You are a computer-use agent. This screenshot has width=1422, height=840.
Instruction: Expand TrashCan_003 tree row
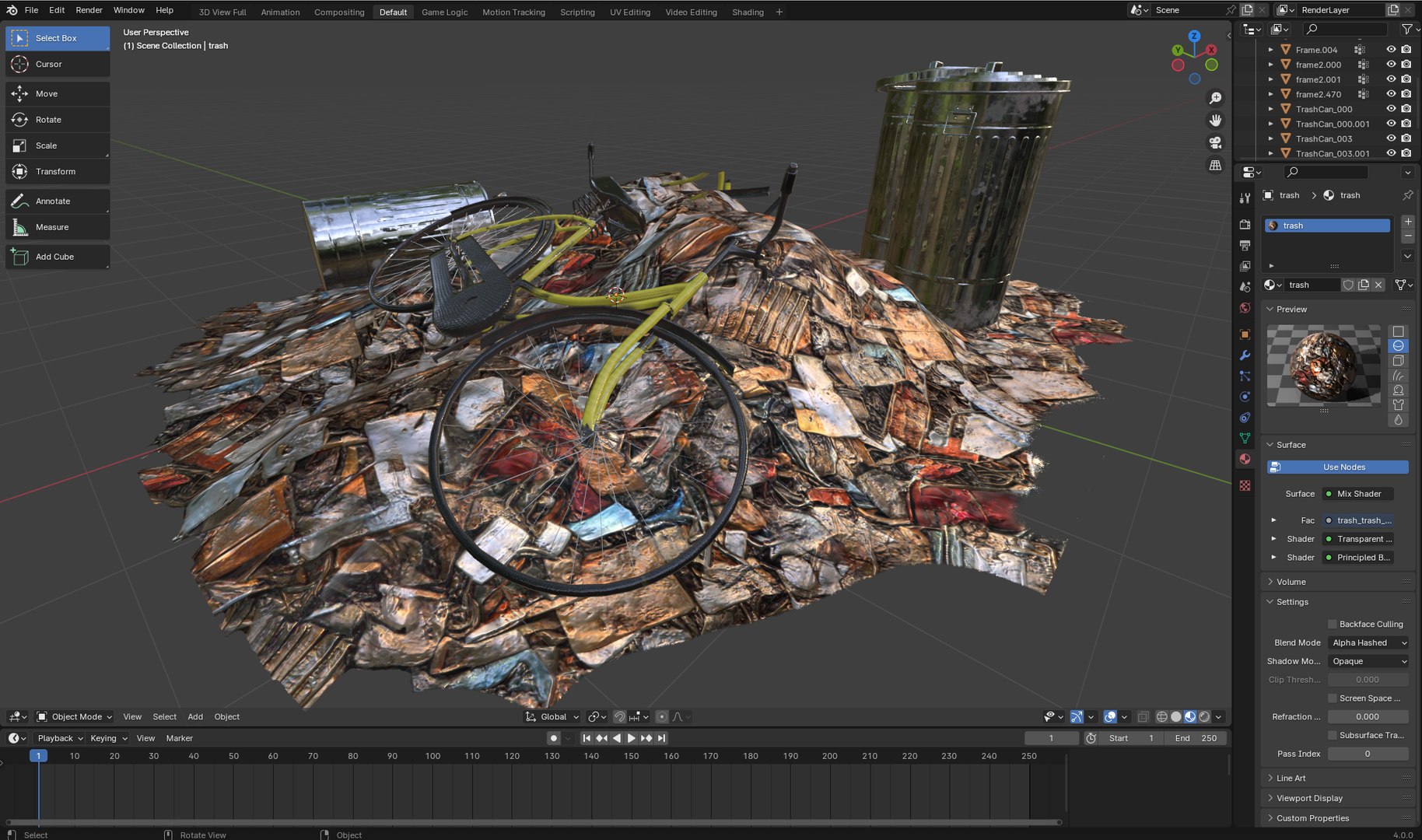pyautogui.click(x=1271, y=138)
